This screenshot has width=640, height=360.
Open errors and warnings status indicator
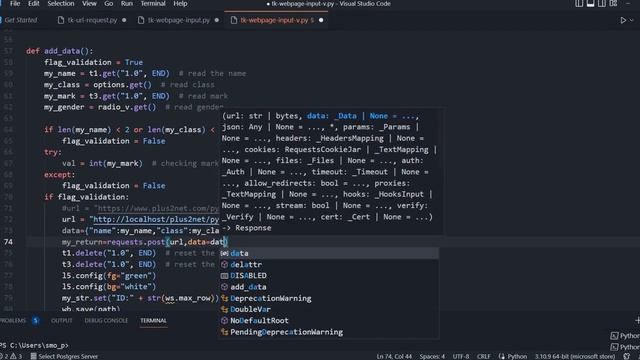point(12,356)
